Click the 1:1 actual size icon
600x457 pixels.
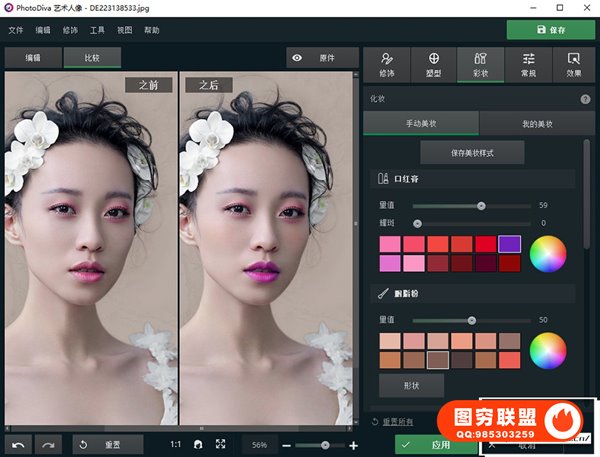coord(176,444)
